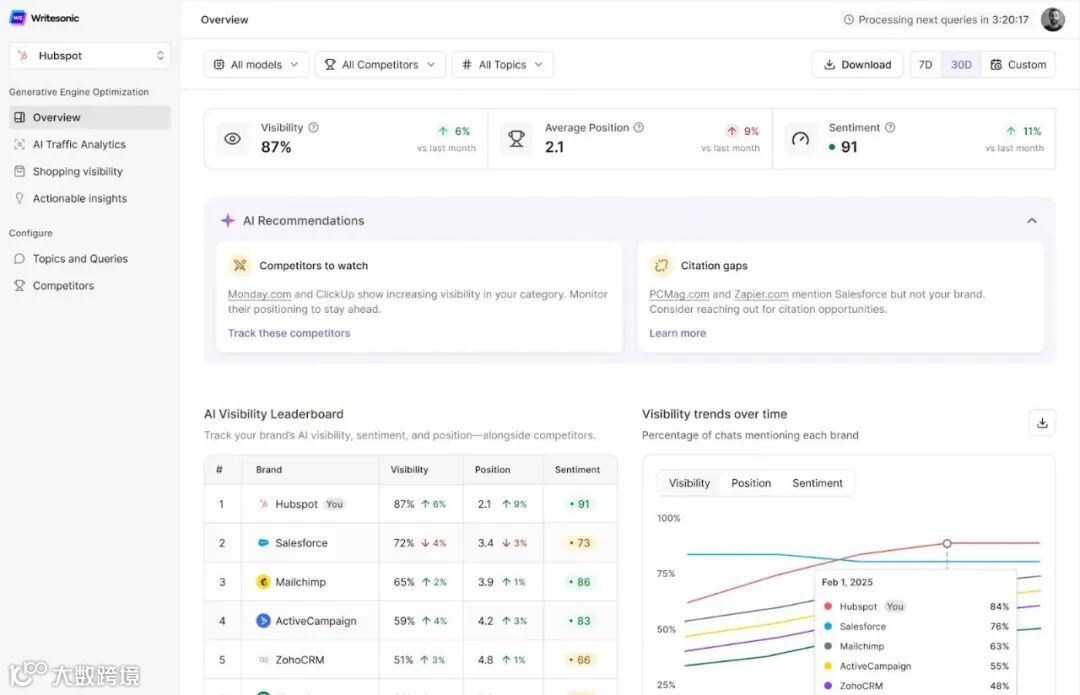Expand the All Competitors filter dropdown
This screenshot has height=695, width=1080.
[380, 65]
